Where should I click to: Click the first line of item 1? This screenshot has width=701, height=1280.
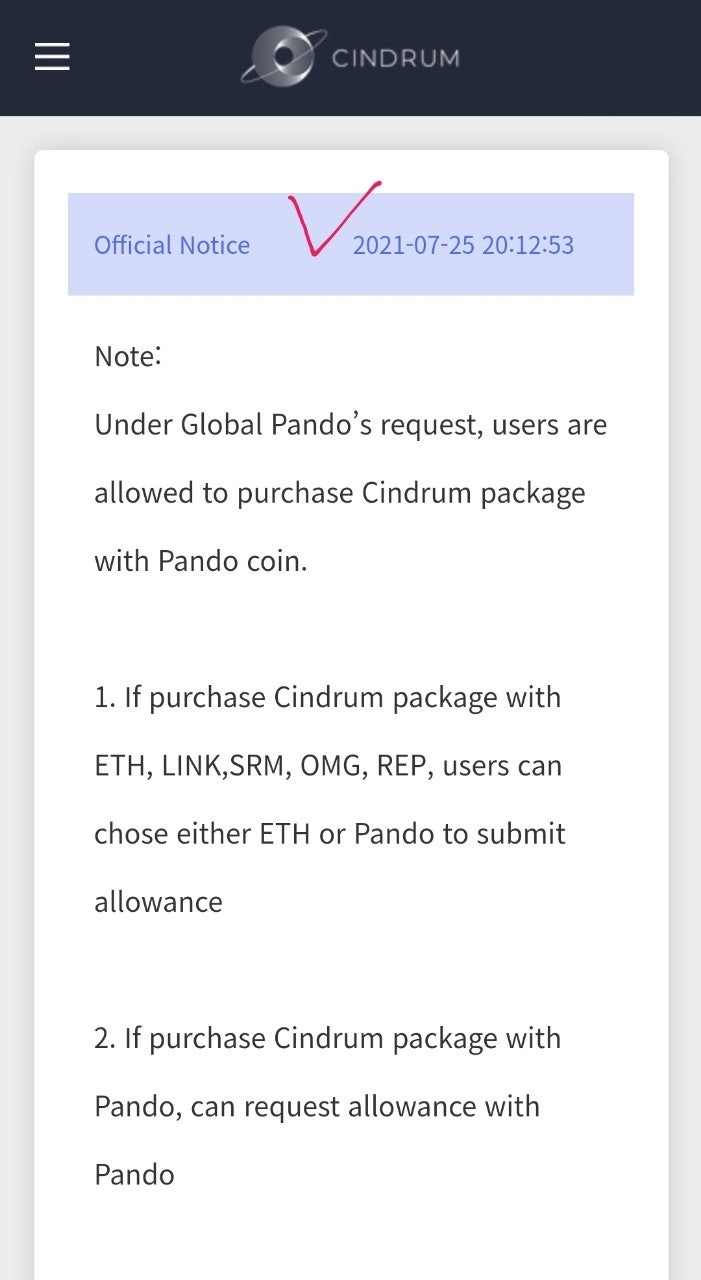tap(328, 697)
